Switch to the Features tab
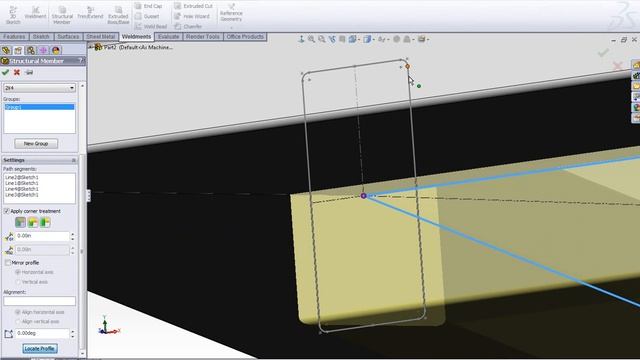640x360 pixels. coord(14,37)
